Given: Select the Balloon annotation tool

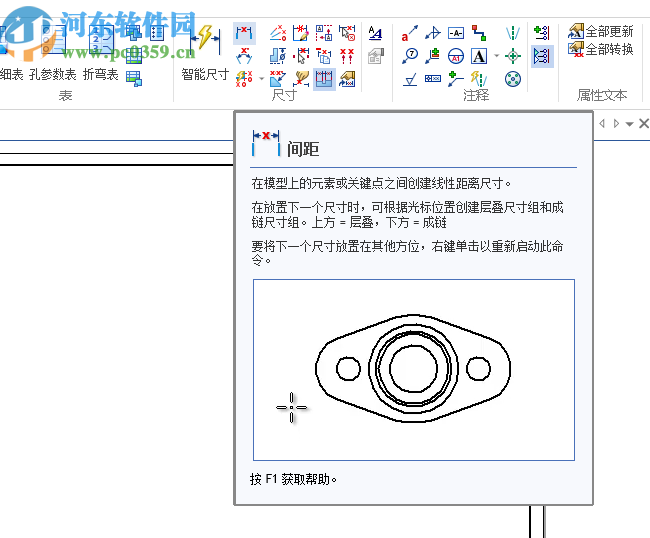Looking at the screenshot, I should pyautogui.click(x=410, y=56).
